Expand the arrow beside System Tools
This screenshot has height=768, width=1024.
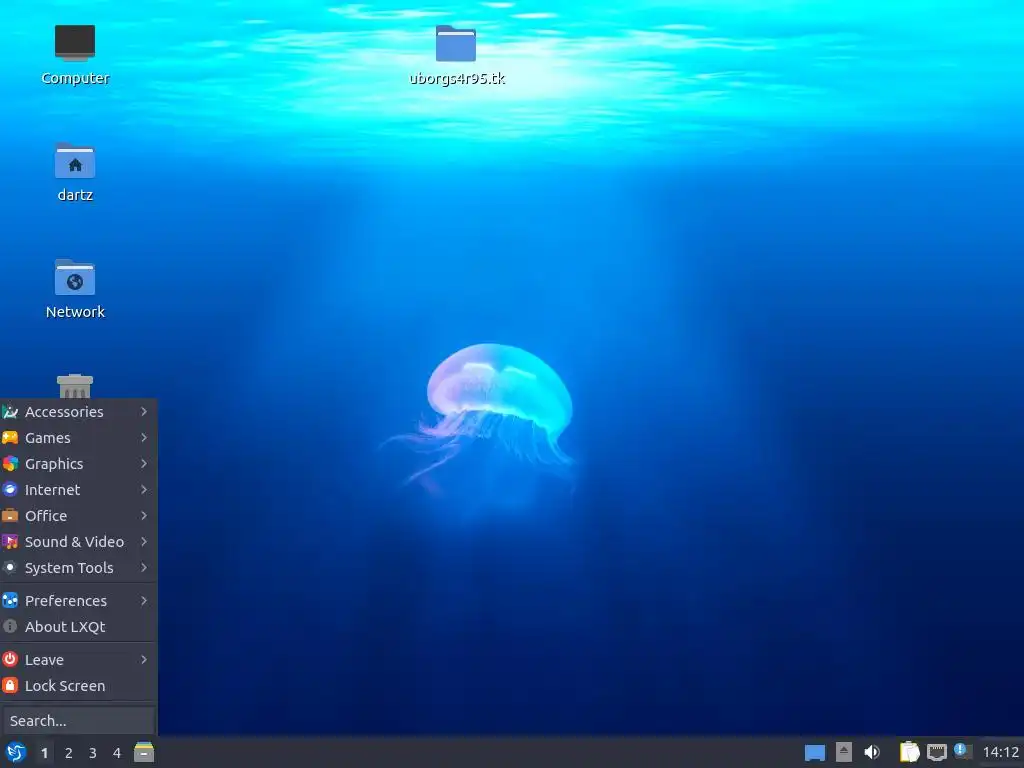(x=144, y=568)
